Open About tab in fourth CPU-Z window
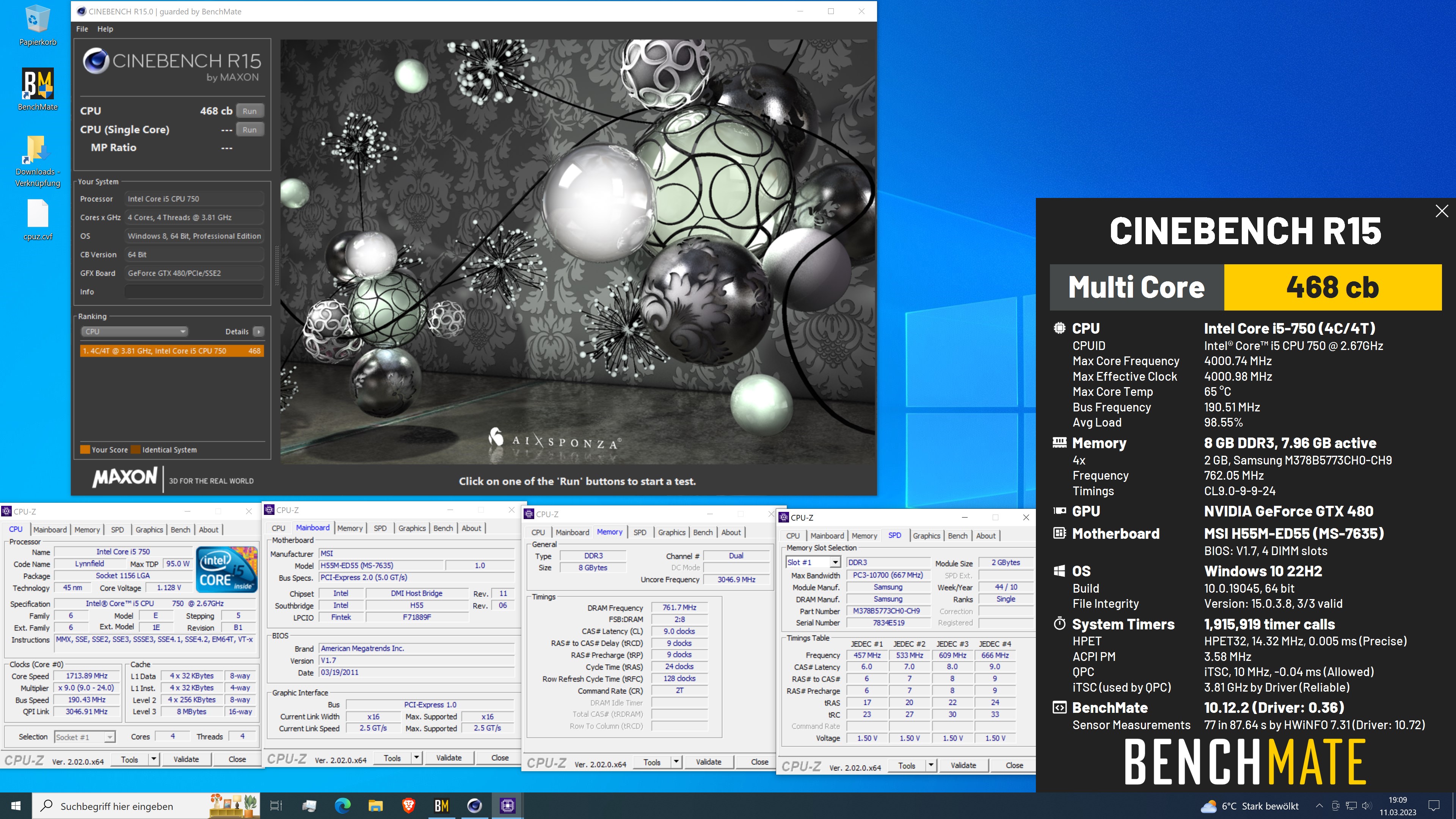This screenshot has height=819, width=1456. coord(986,536)
